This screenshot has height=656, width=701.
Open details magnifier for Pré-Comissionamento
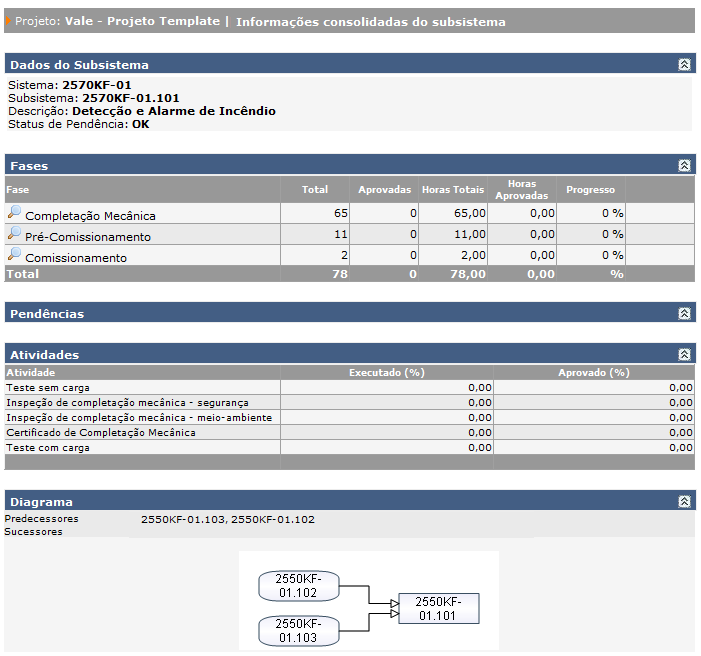(x=14, y=233)
